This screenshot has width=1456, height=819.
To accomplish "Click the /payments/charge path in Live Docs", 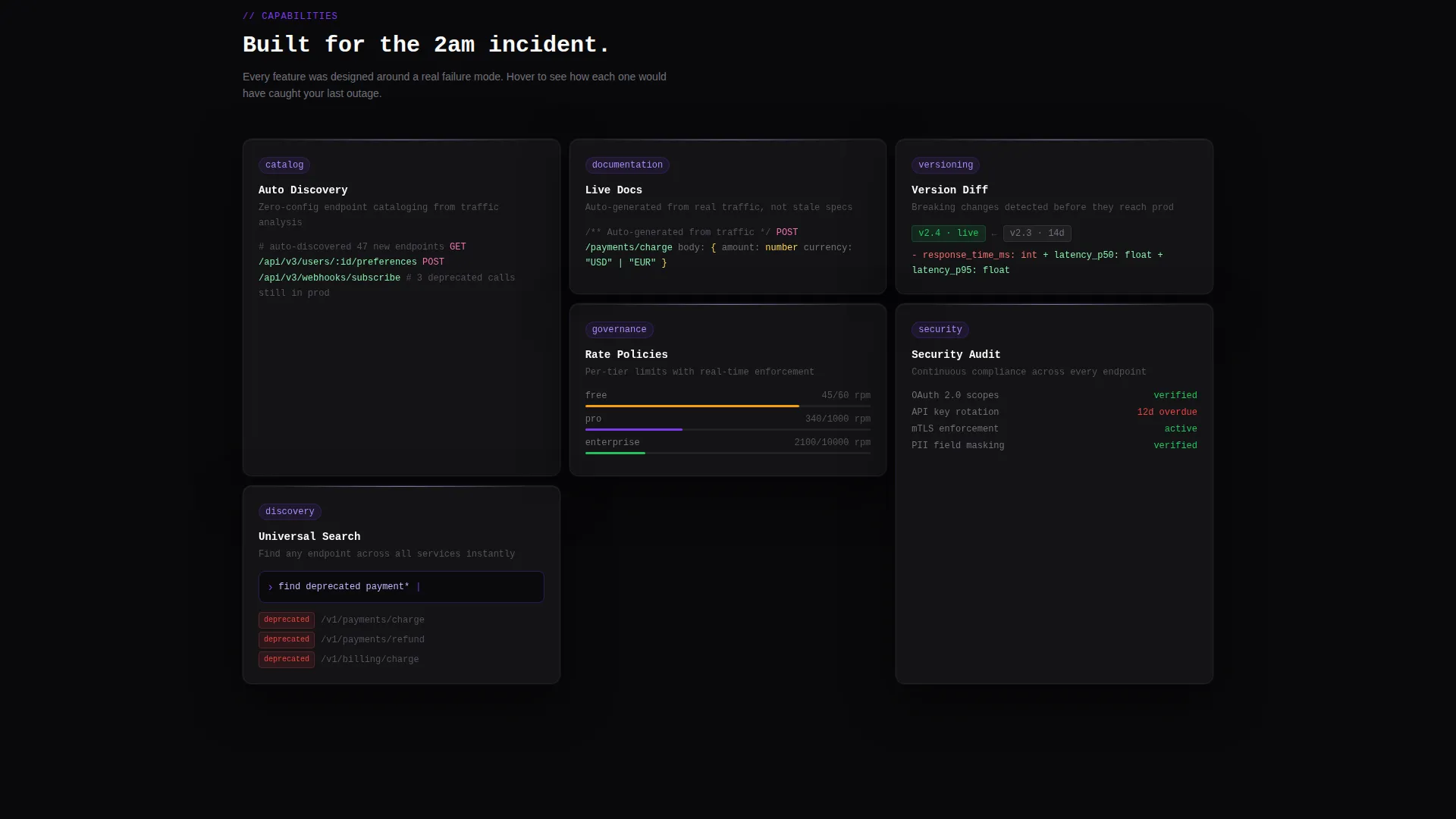I will [x=629, y=248].
